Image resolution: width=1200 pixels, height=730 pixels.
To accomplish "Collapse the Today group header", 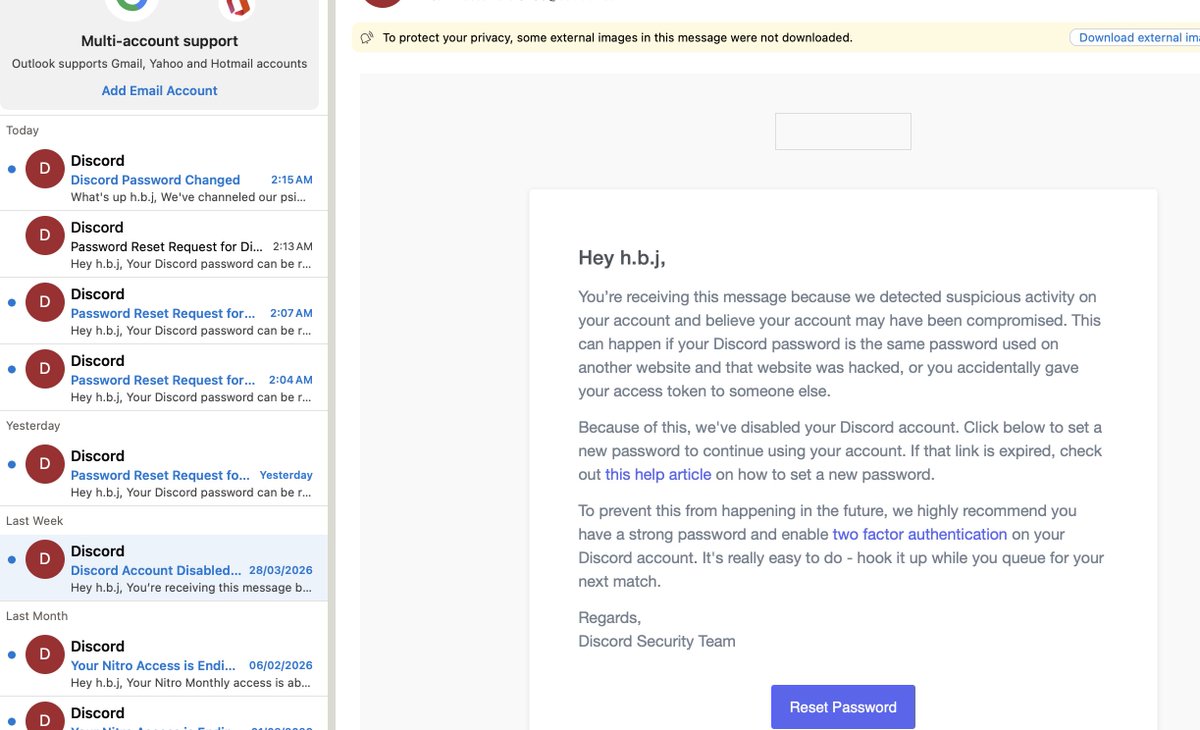I will point(23,130).
